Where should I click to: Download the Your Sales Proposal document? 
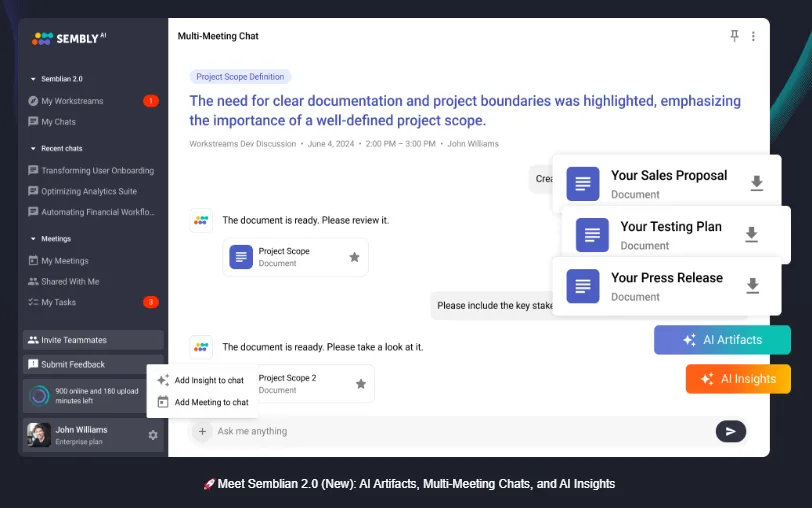tap(757, 183)
